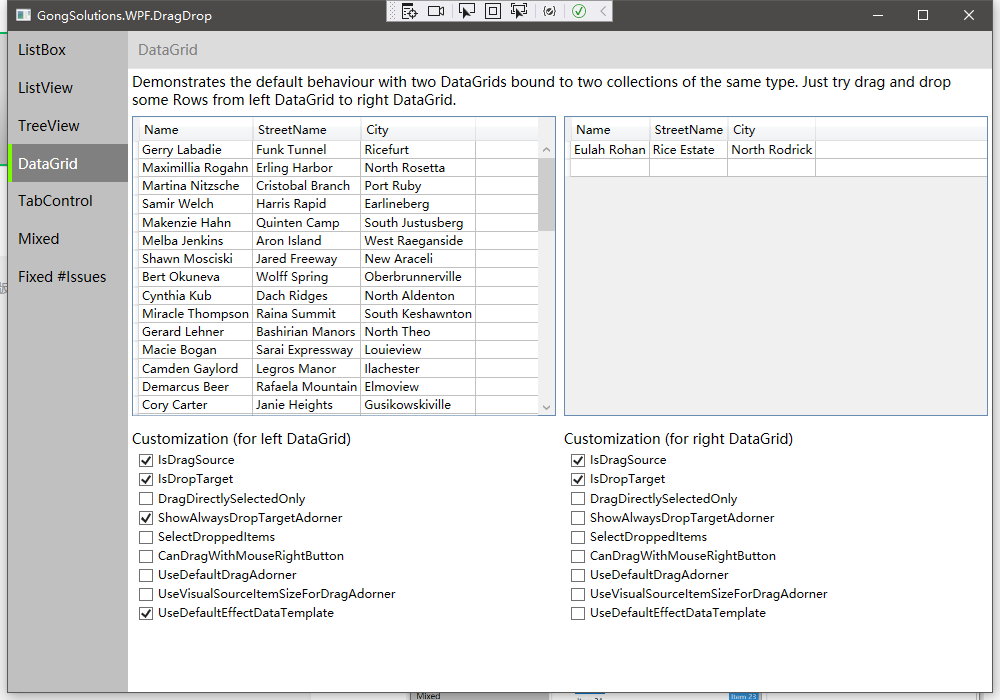Image resolution: width=1000 pixels, height=700 pixels.
Task: Click the app icon in the title bar
Action: (23, 15)
